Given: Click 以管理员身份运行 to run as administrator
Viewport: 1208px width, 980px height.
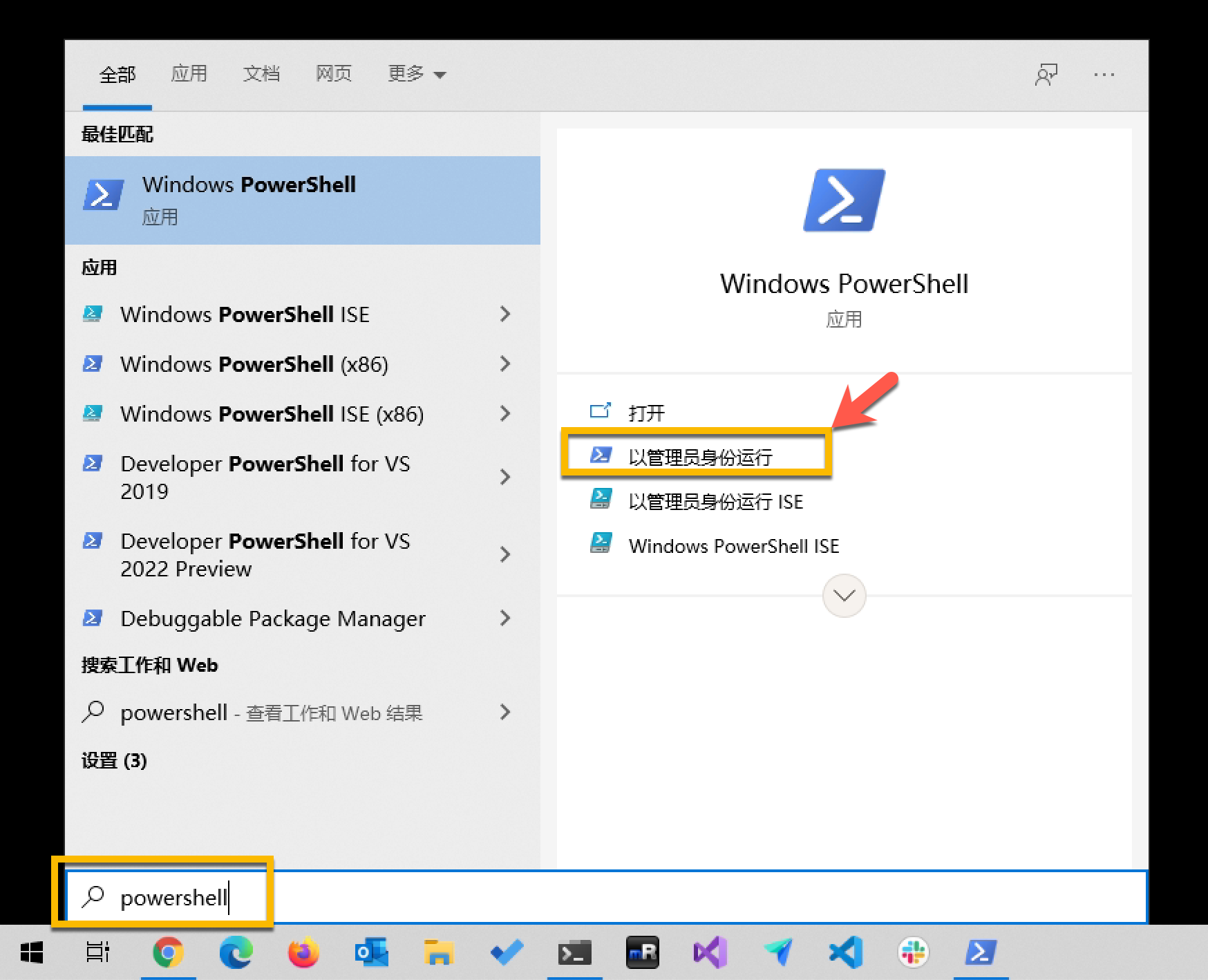Looking at the screenshot, I should 699,457.
